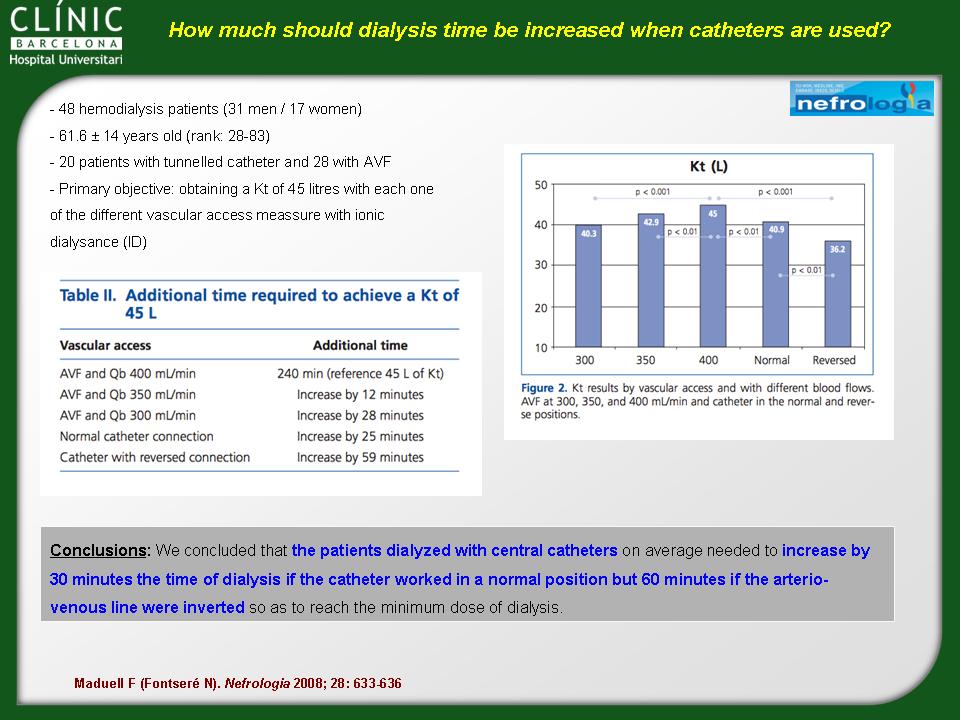Click the nefrologia journal logo

[861, 98]
